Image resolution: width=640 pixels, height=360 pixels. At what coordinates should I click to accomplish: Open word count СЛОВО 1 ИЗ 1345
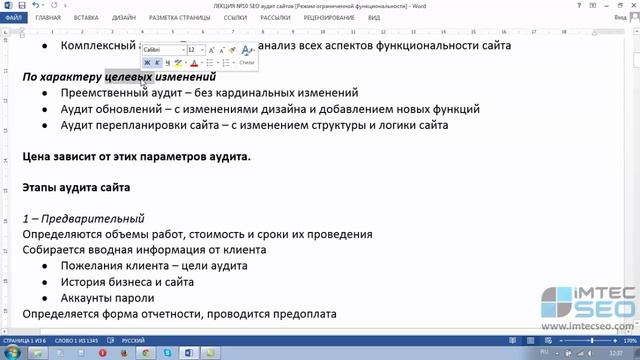tap(76, 340)
